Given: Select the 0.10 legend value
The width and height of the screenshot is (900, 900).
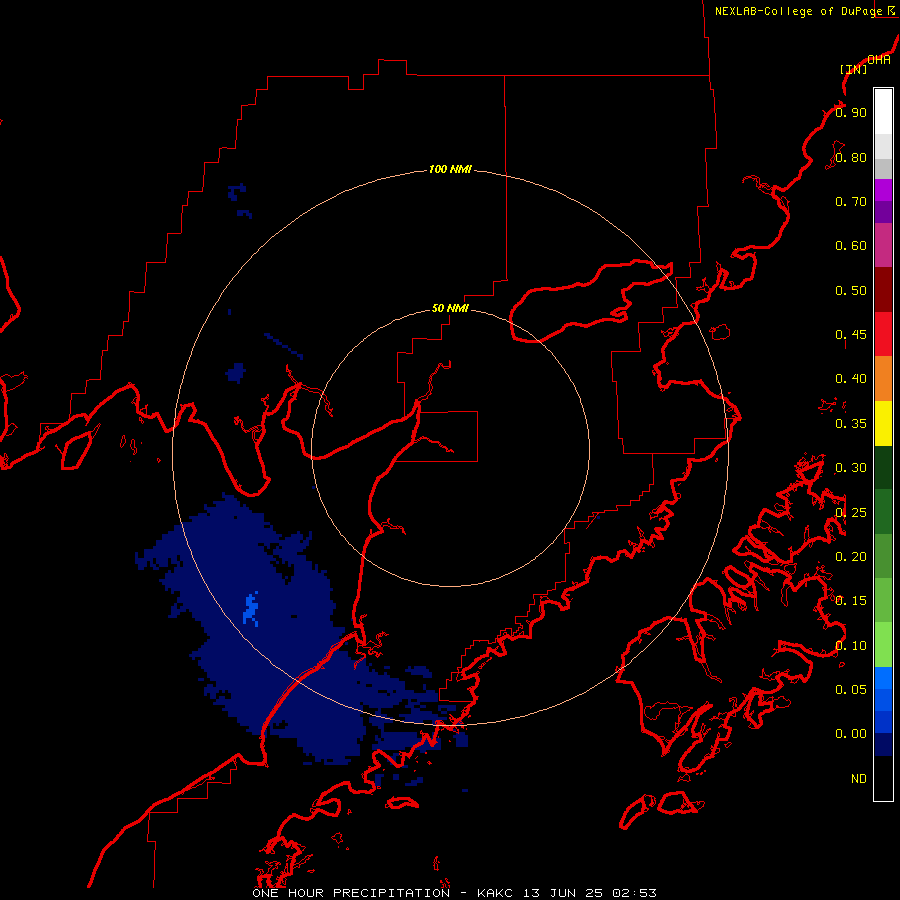Looking at the screenshot, I should coord(851,646).
